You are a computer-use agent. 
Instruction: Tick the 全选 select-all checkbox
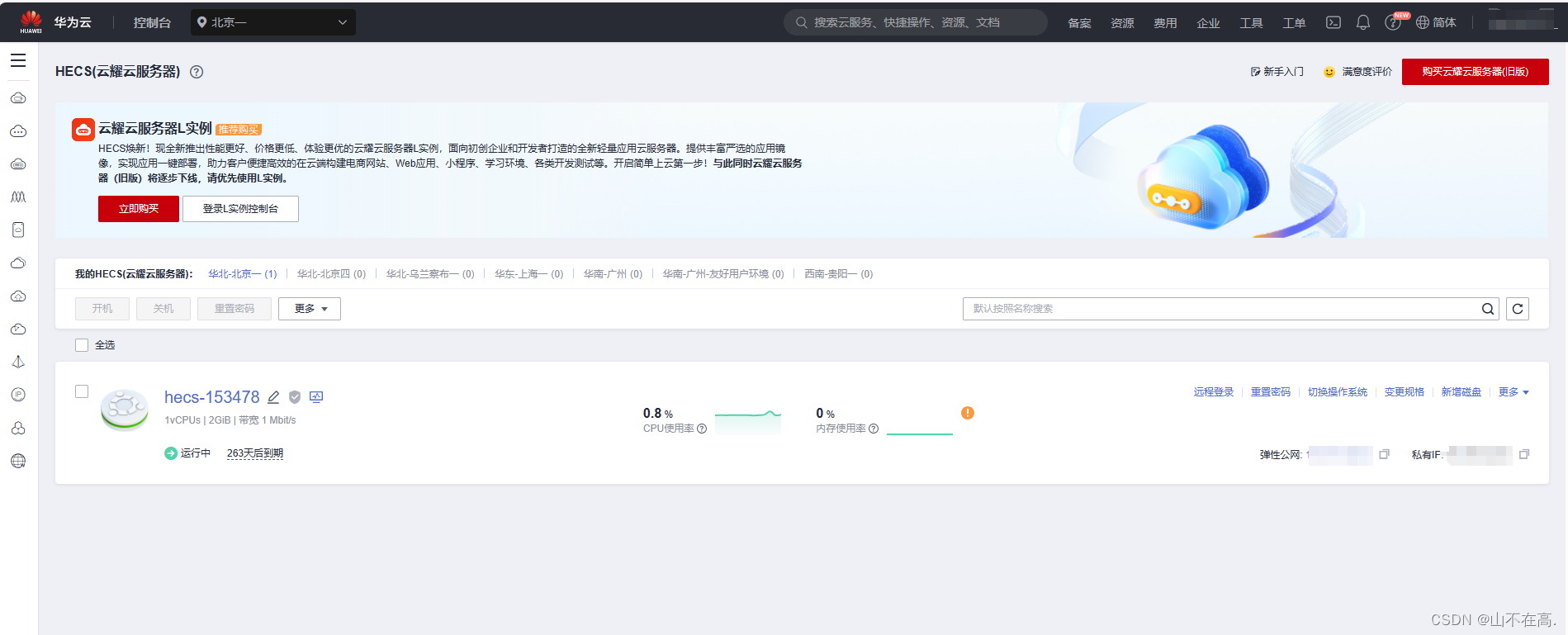tap(82, 345)
